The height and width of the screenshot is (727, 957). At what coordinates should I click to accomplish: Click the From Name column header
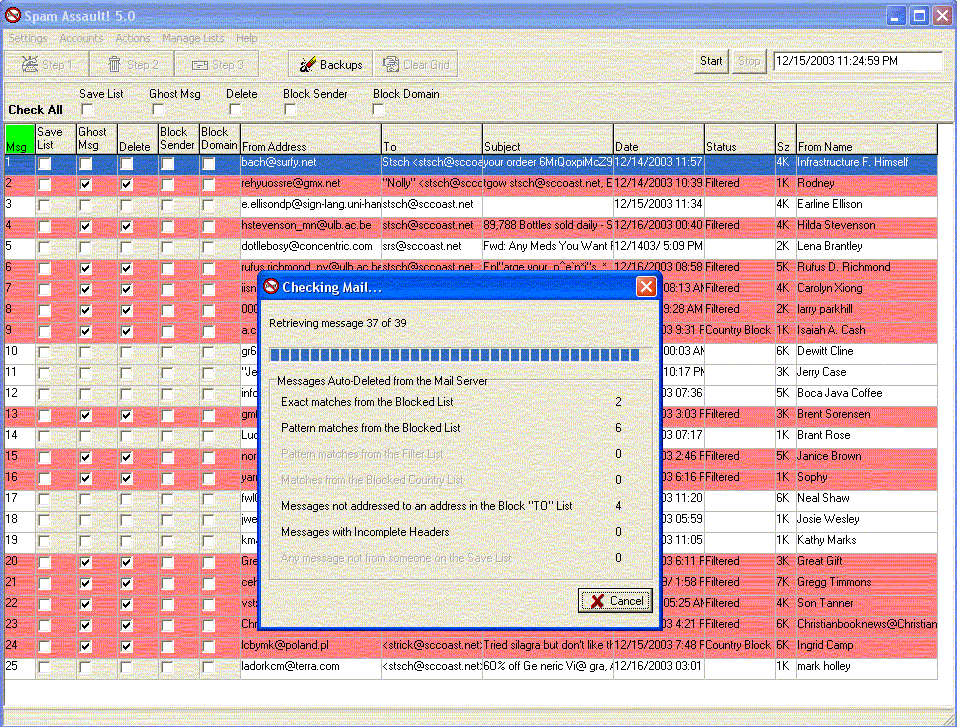(866, 139)
